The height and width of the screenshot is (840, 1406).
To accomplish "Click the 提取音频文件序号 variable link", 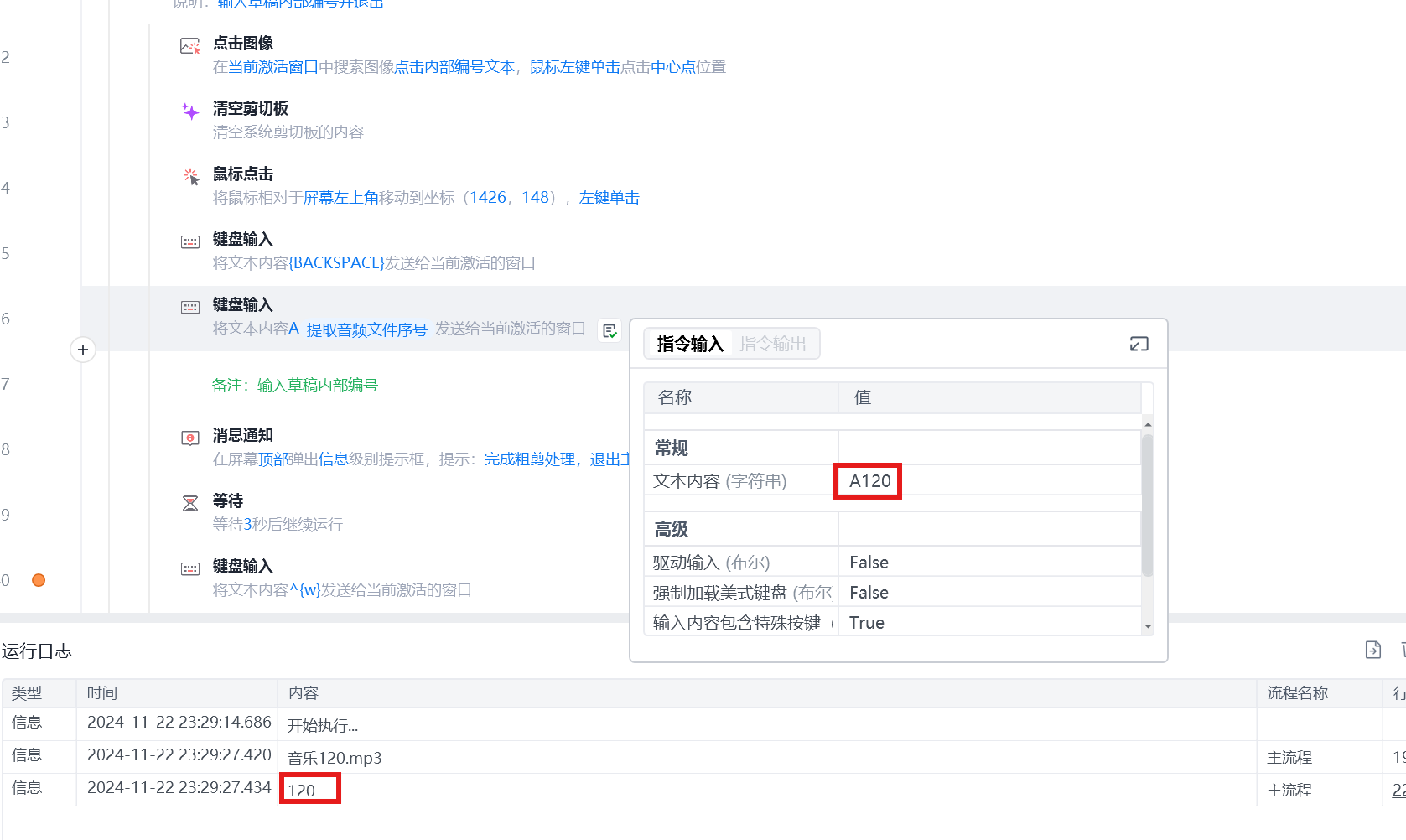I will tap(367, 329).
